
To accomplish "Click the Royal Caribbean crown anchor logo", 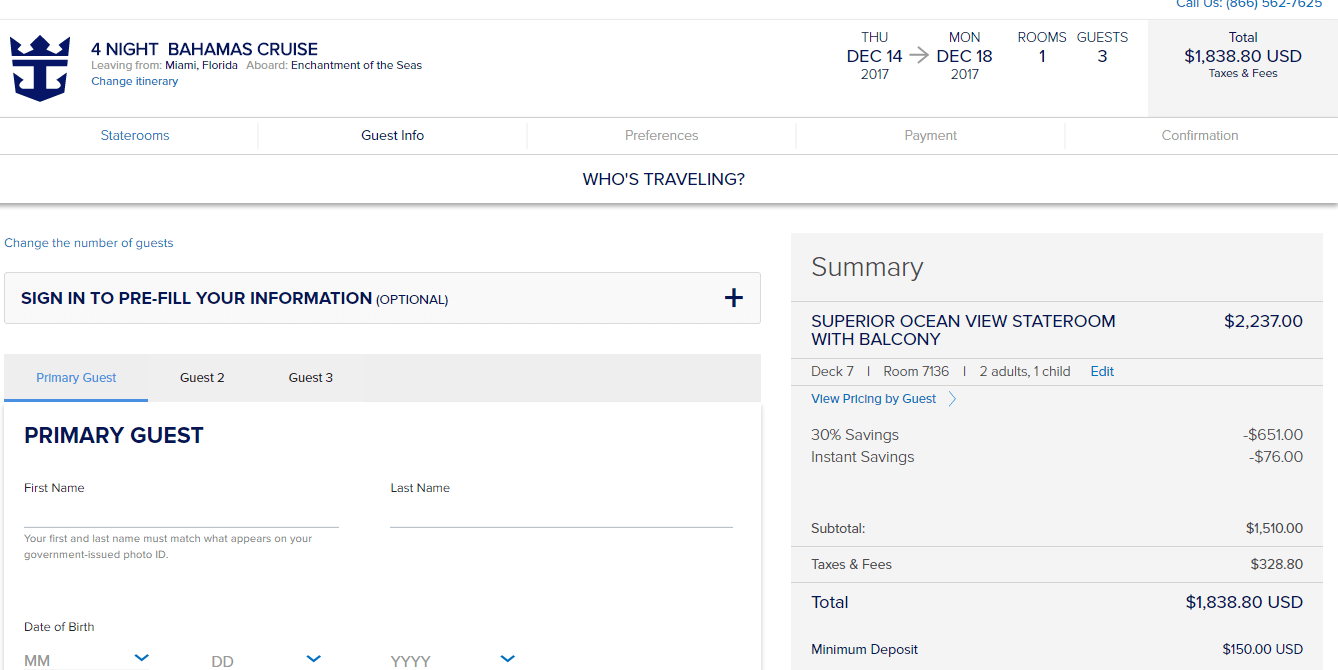I will click(40, 68).
